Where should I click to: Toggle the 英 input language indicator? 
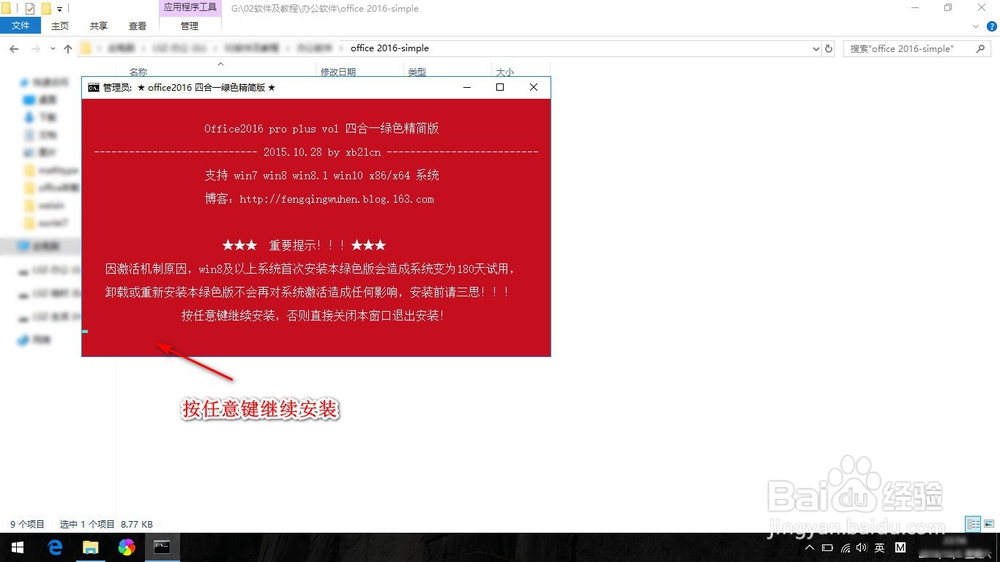[879, 547]
